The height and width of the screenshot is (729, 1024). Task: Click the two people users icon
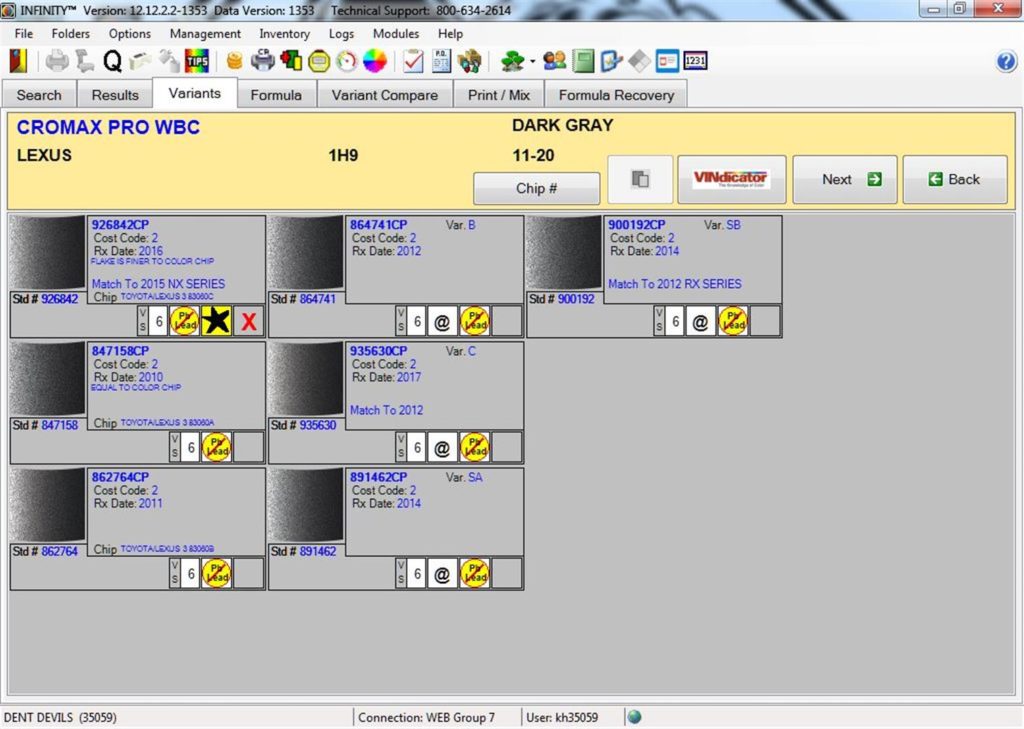(x=554, y=61)
